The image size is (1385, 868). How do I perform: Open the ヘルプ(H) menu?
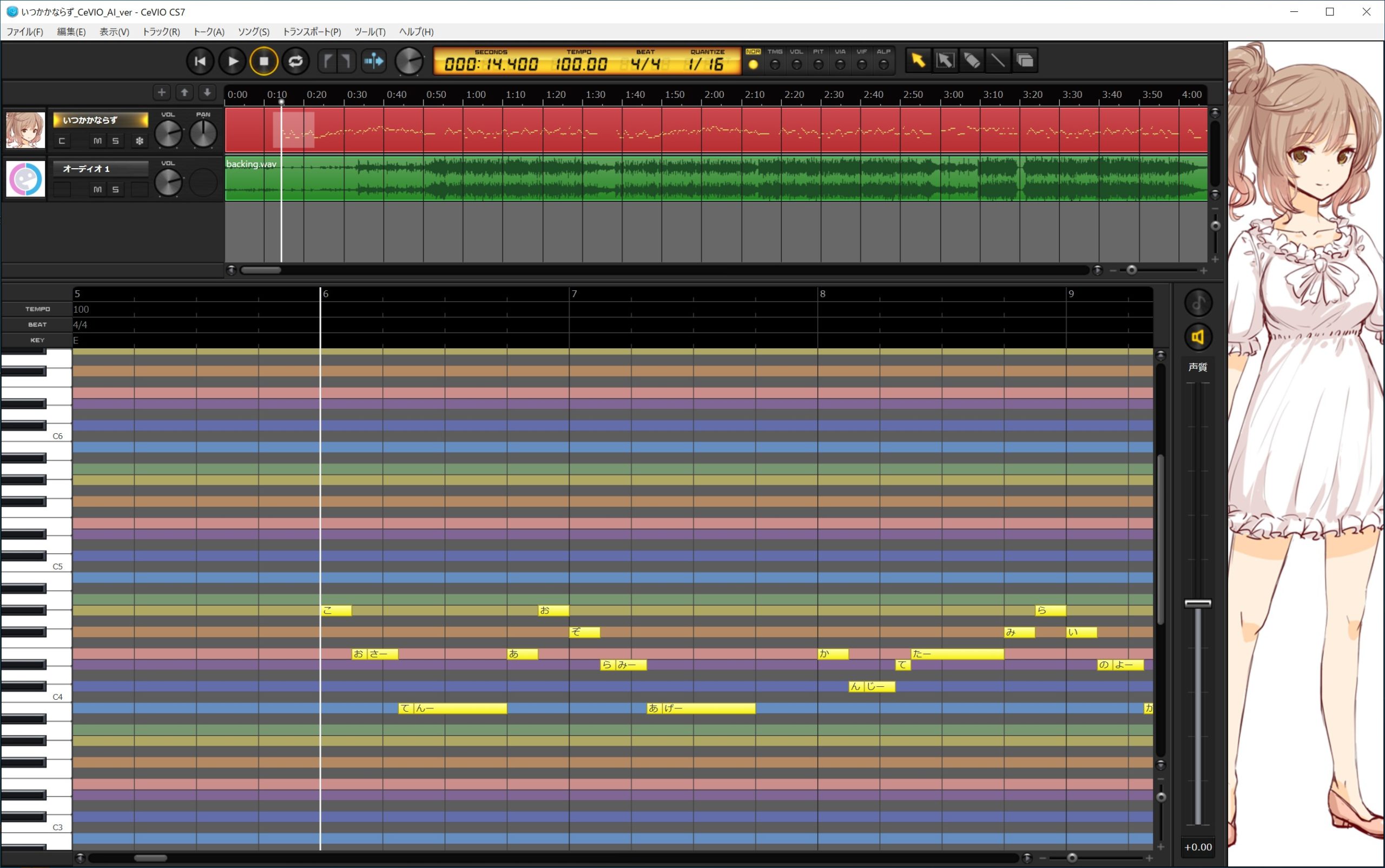(416, 31)
